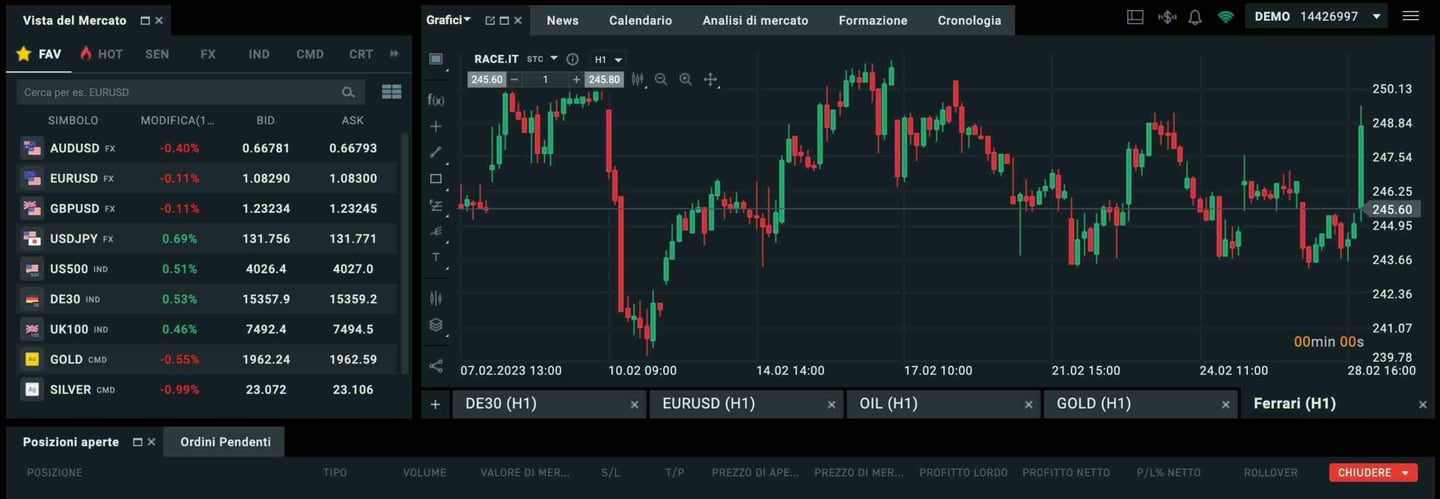
Task: Open the notifications bell
Action: click(1194, 17)
